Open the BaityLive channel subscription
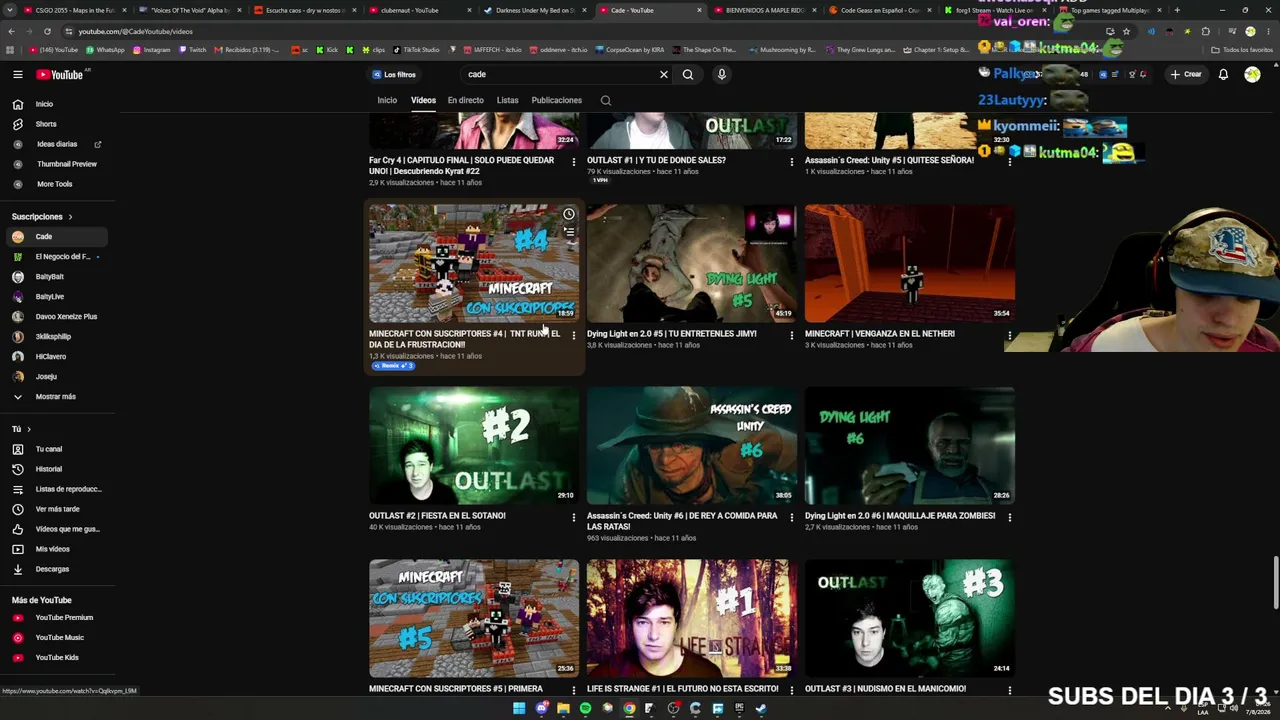Viewport: 1280px width, 720px height. click(x=55, y=296)
